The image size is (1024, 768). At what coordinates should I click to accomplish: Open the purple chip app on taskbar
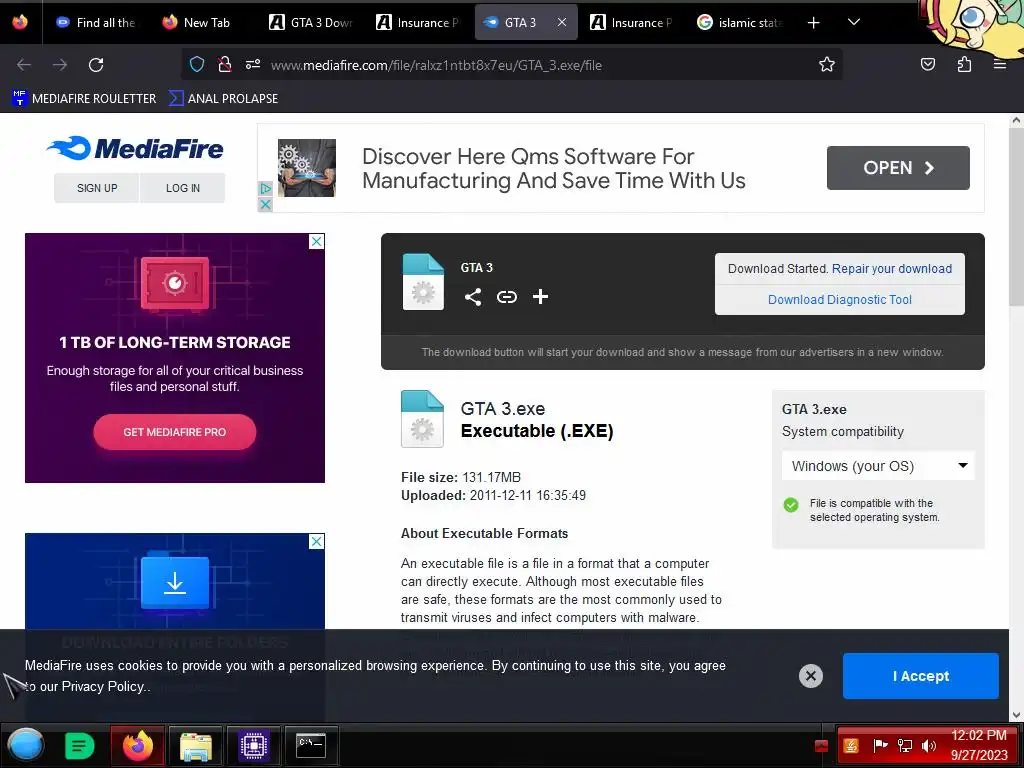[x=253, y=745]
